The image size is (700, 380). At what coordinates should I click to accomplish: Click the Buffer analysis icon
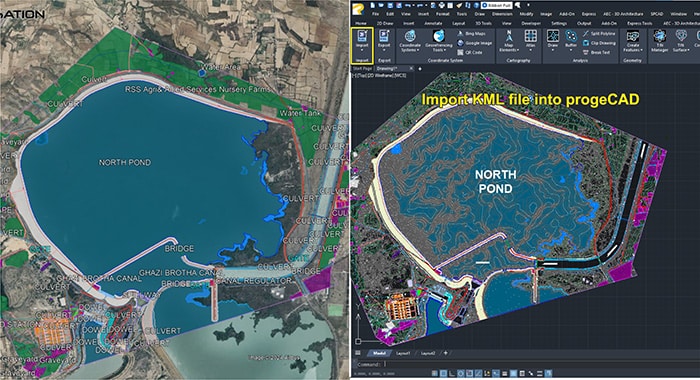coord(571,39)
